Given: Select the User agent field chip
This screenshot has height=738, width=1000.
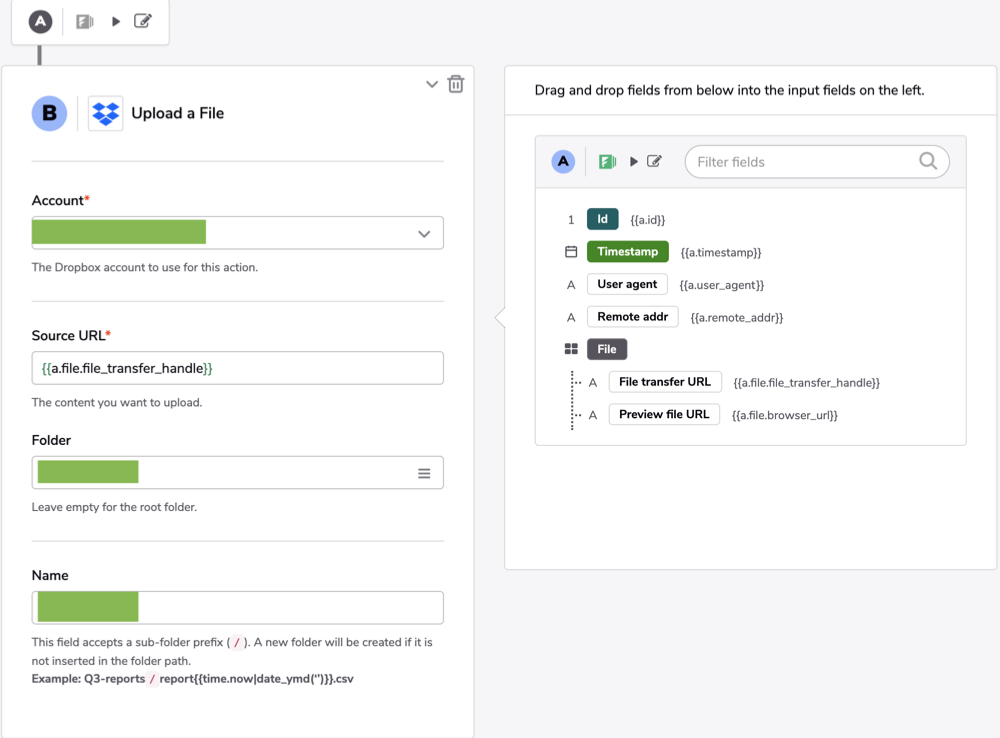Looking at the screenshot, I should coord(627,284).
